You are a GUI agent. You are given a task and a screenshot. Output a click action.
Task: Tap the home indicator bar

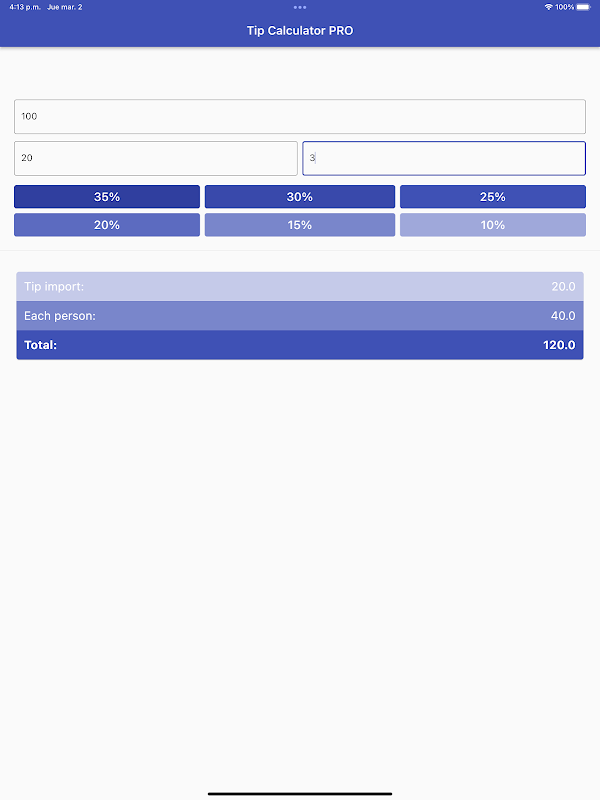tap(299, 794)
